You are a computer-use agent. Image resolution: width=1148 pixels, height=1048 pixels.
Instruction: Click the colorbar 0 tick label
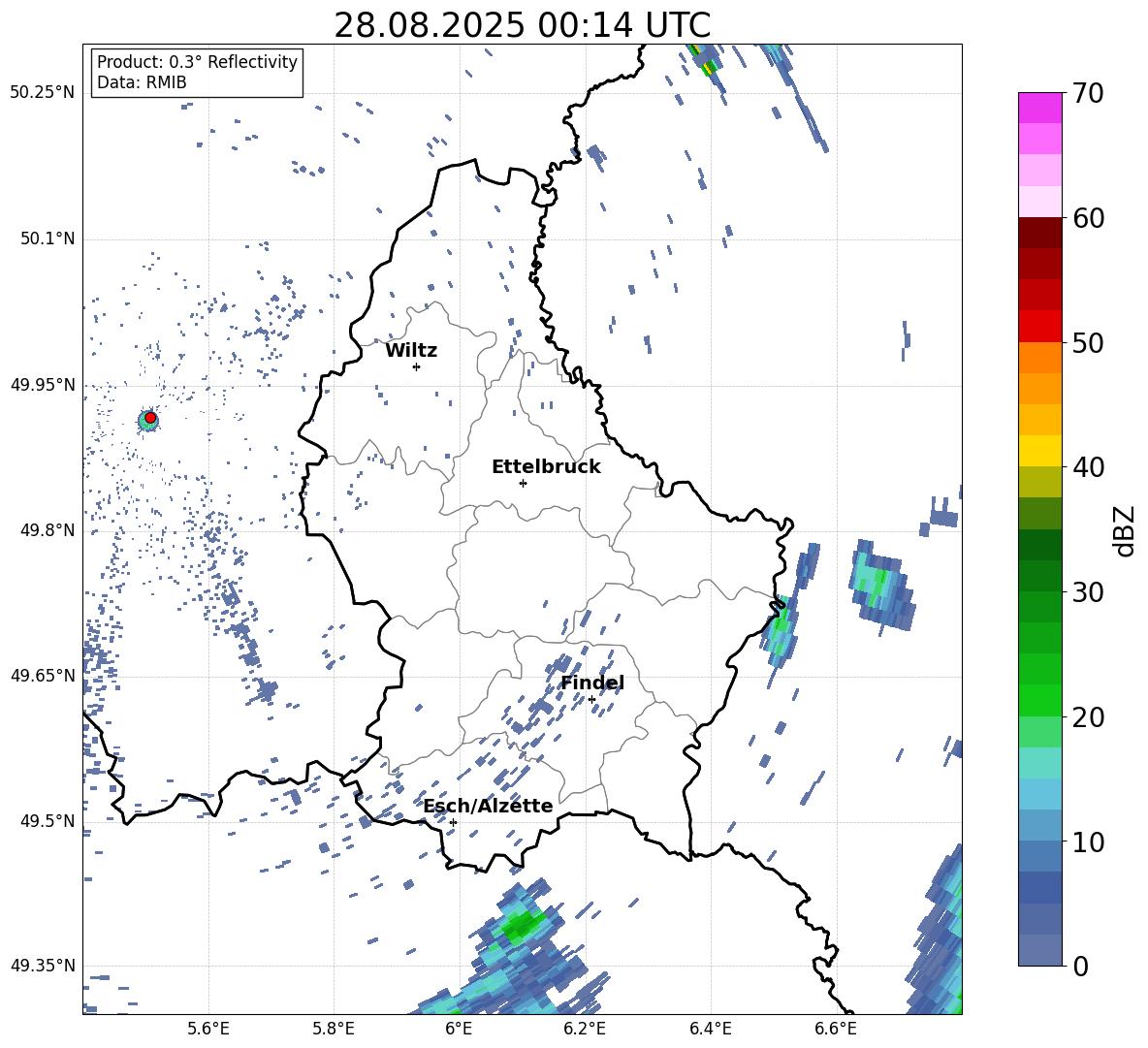point(1081,966)
